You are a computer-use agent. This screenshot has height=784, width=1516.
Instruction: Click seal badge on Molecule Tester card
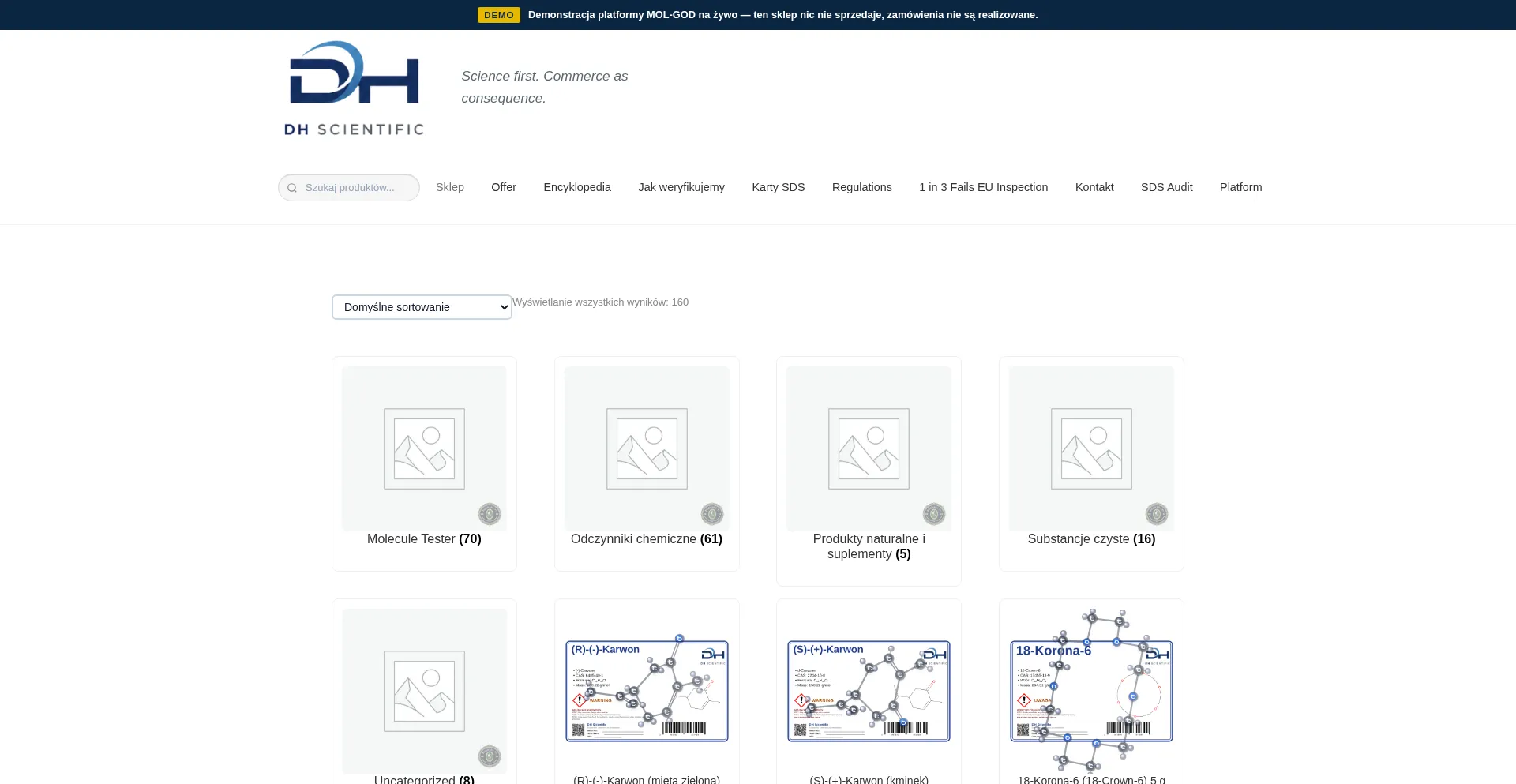[490, 514]
